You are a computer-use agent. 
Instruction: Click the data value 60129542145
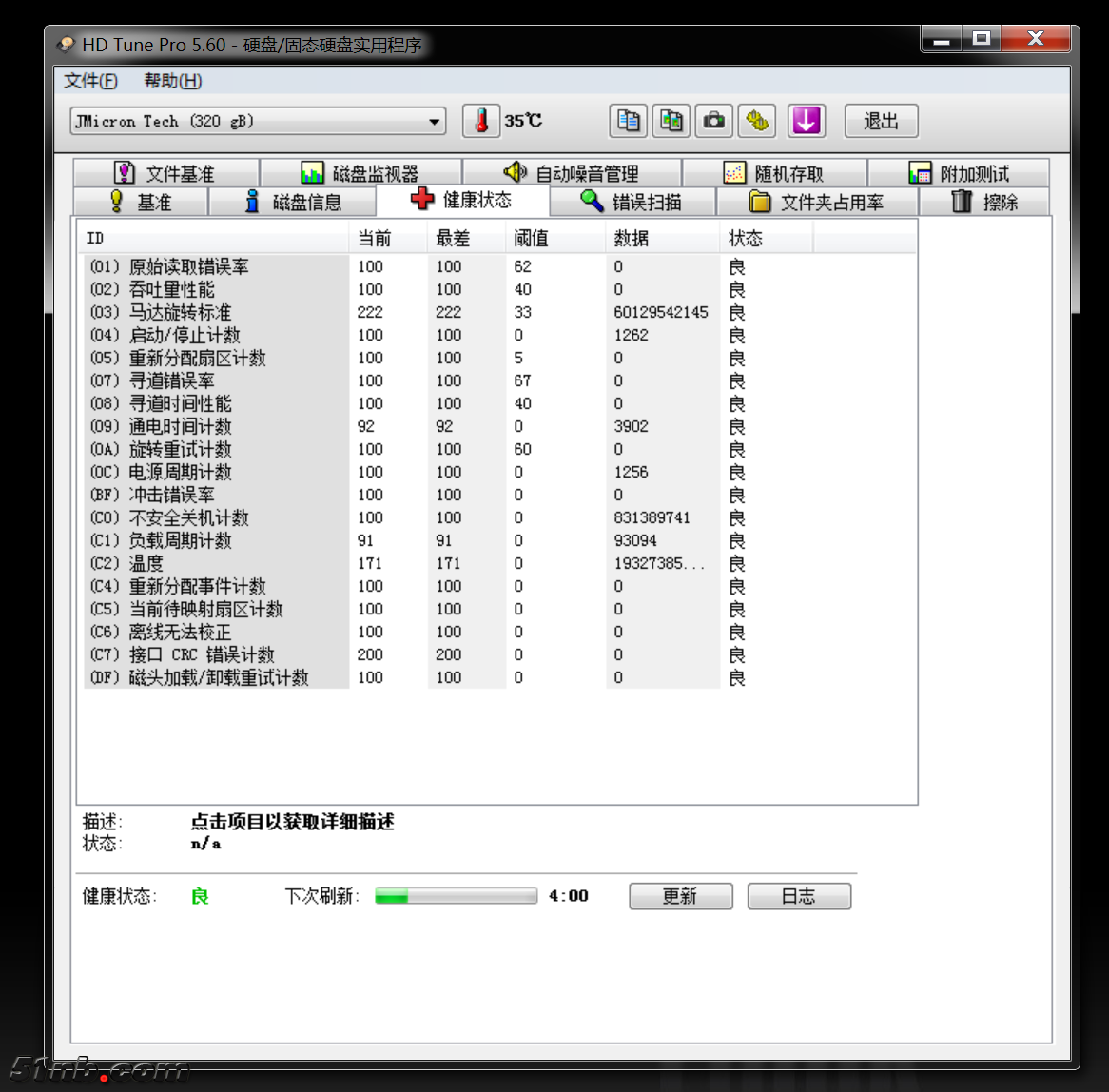pos(661,312)
